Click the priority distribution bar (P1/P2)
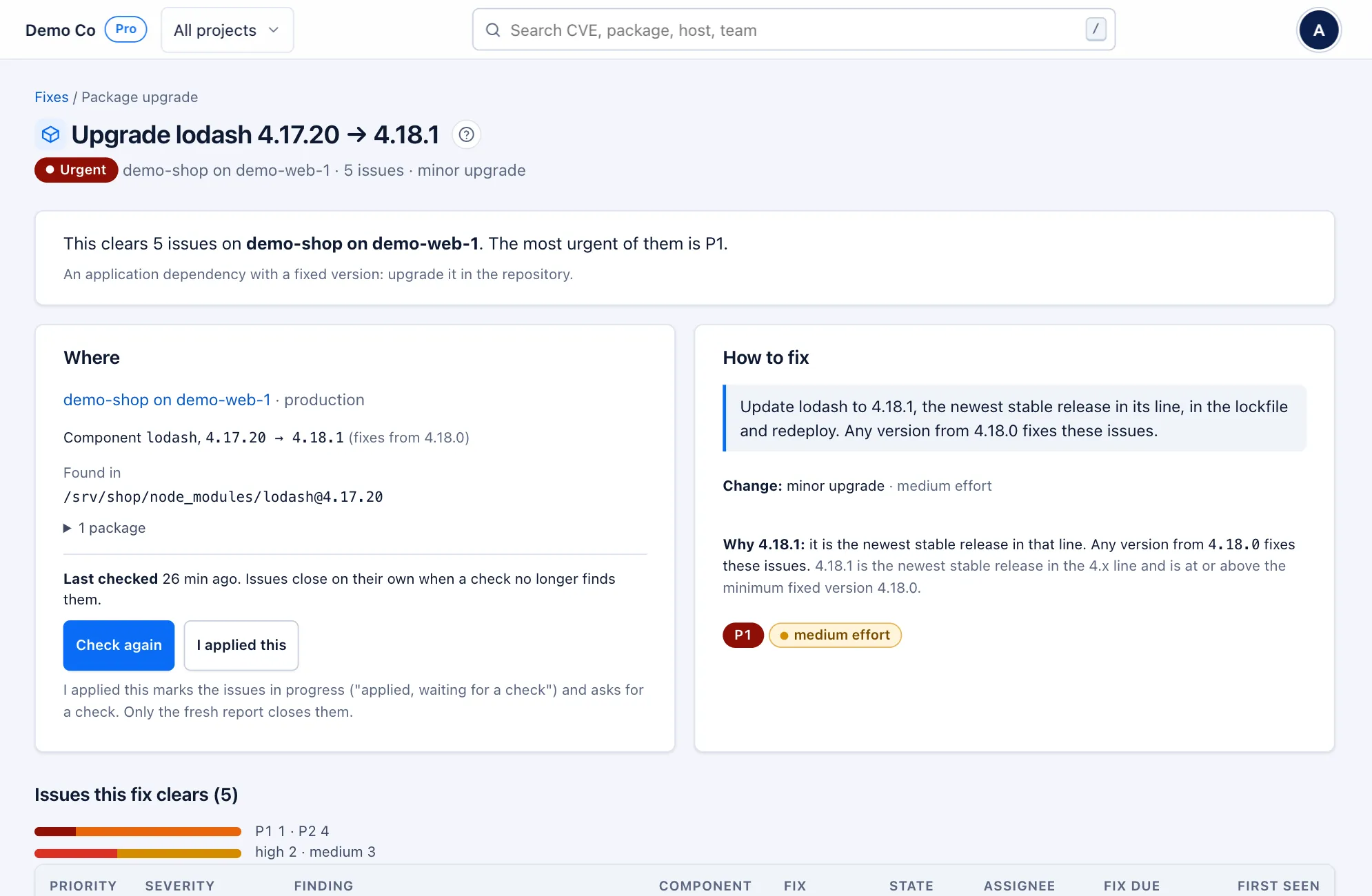 pyautogui.click(x=138, y=831)
